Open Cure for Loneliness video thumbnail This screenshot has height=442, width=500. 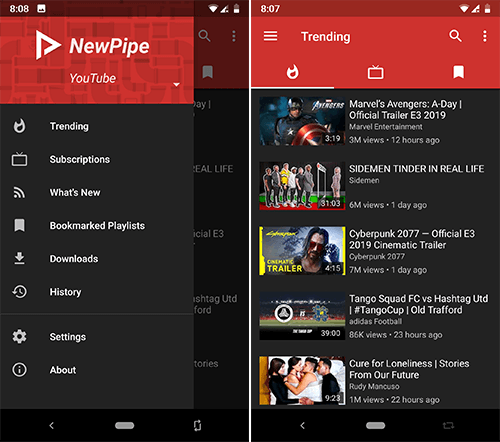pos(302,380)
